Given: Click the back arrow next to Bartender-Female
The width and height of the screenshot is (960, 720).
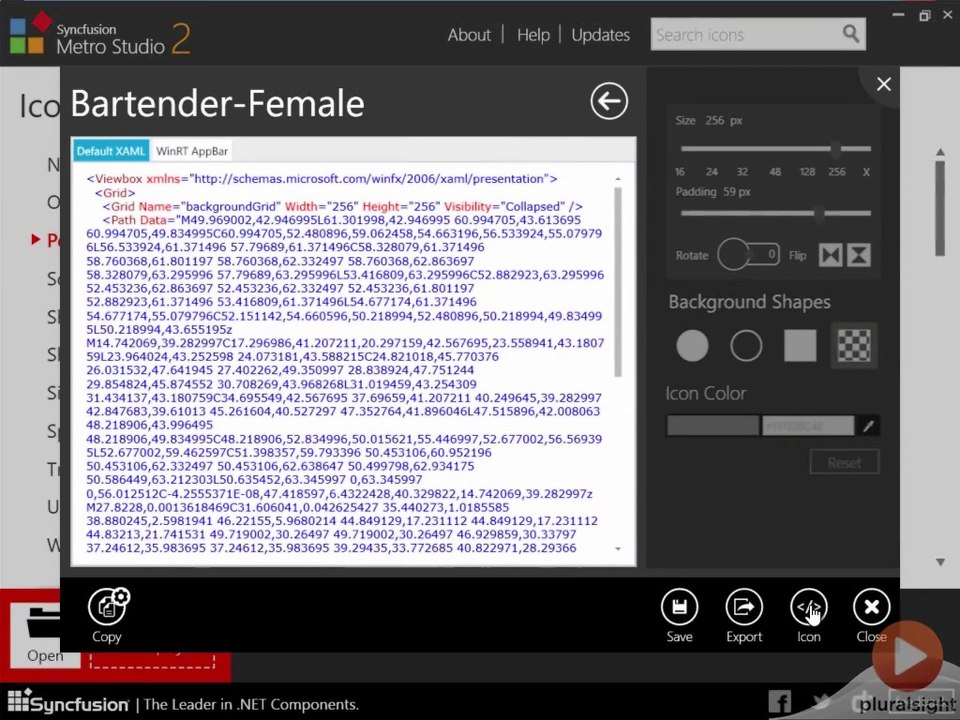Looking at the screenshot, I should [609, 101].
